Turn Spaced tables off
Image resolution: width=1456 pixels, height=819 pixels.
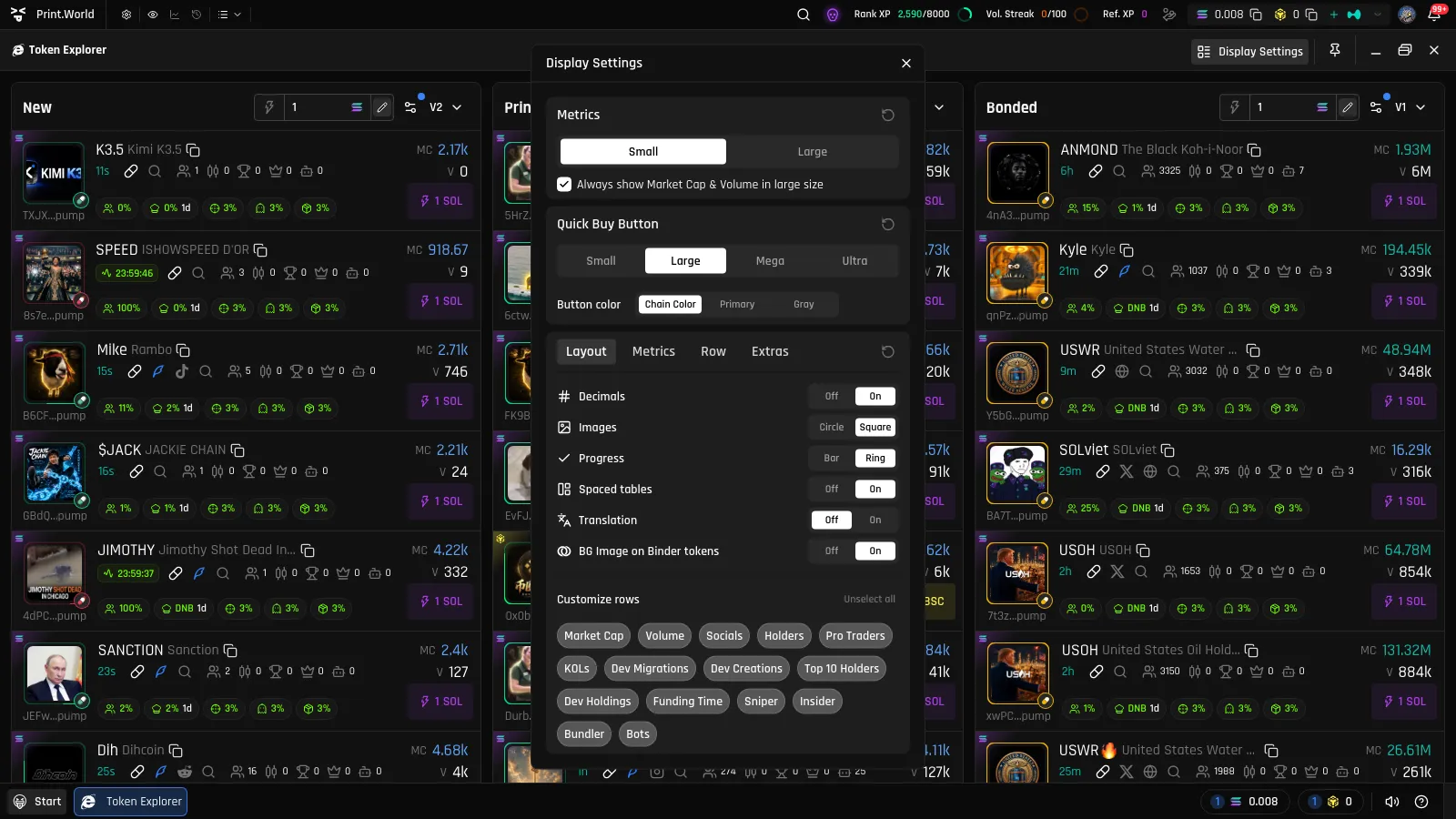click(832, 489)
